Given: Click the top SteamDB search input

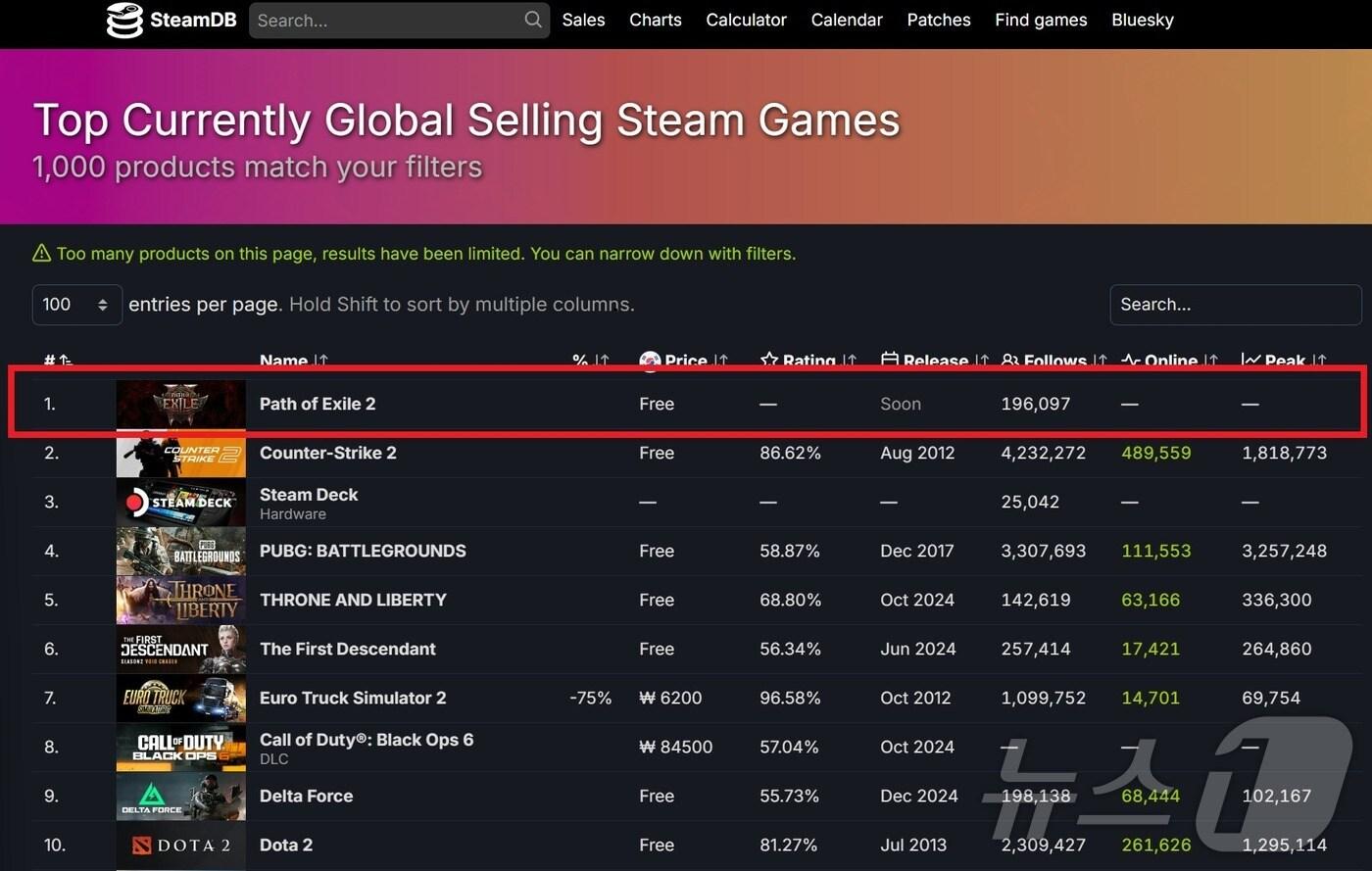Looking at the screenshot, I should (x=387, y=21).
